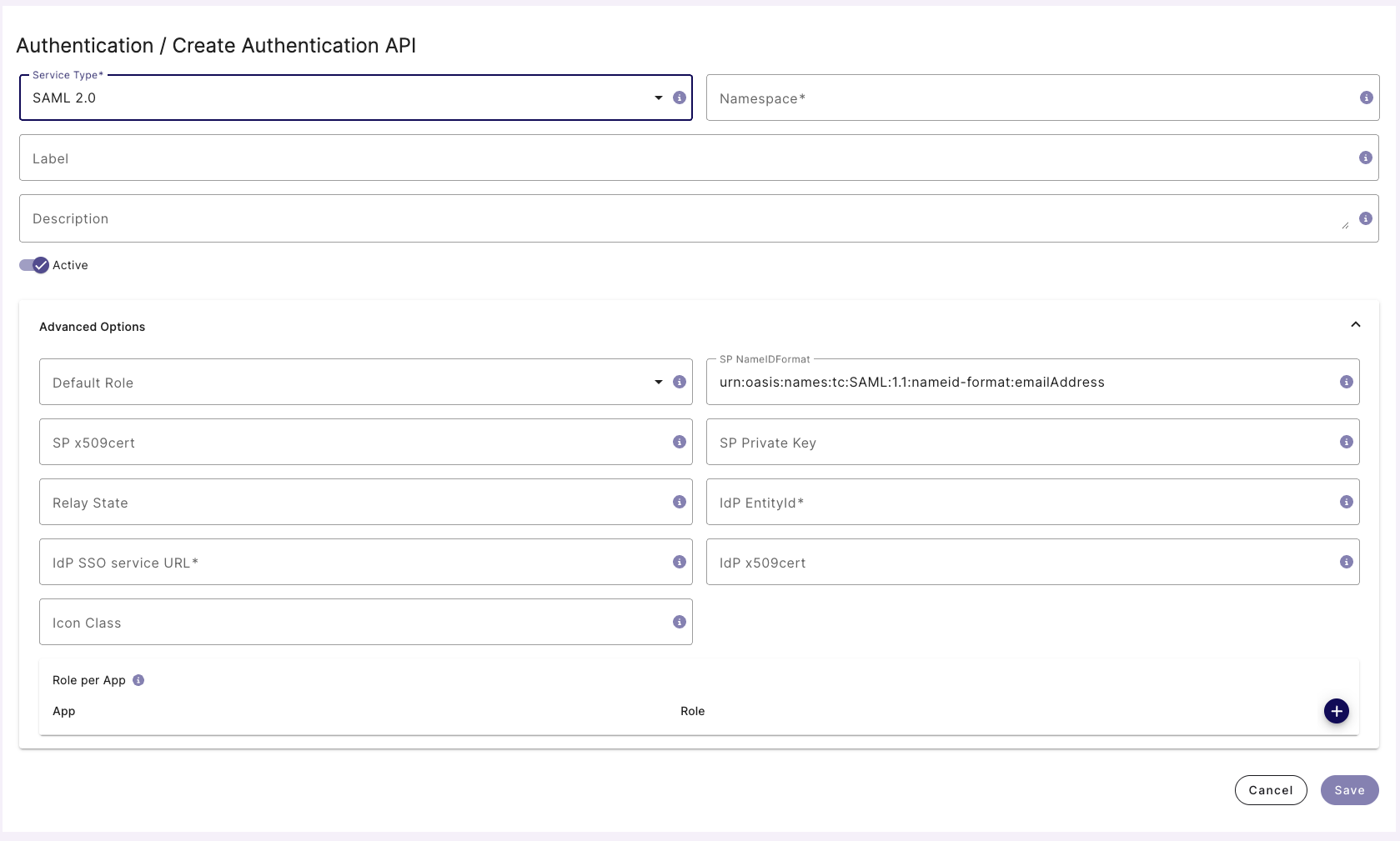The width and height of the screenshot is (1400, 841).
Task: Click the Cancel button
Action: click(1270, 790)
